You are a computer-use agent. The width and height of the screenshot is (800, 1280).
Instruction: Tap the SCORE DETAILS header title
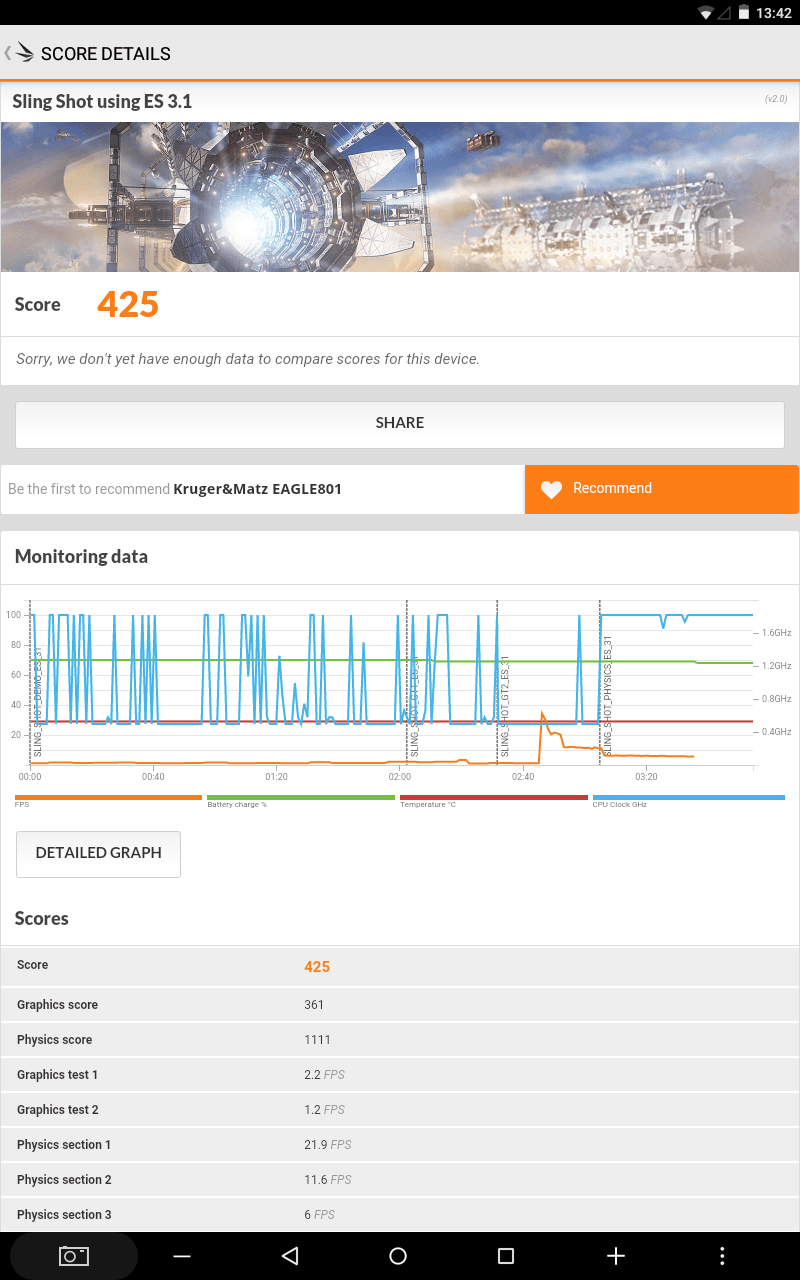(106, 54)
